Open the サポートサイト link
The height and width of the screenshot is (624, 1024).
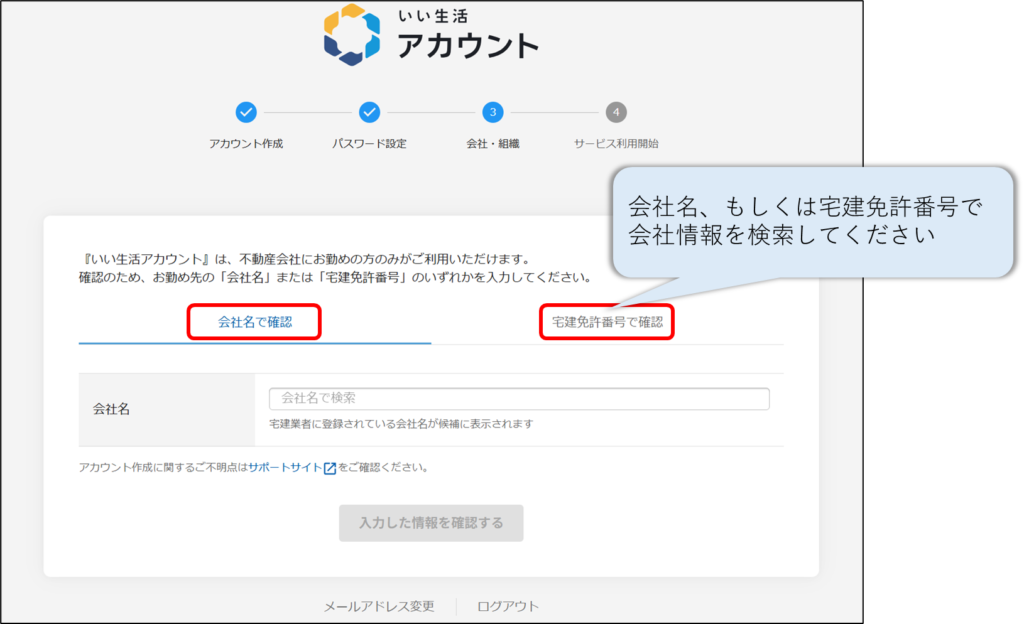pos(285,467)
